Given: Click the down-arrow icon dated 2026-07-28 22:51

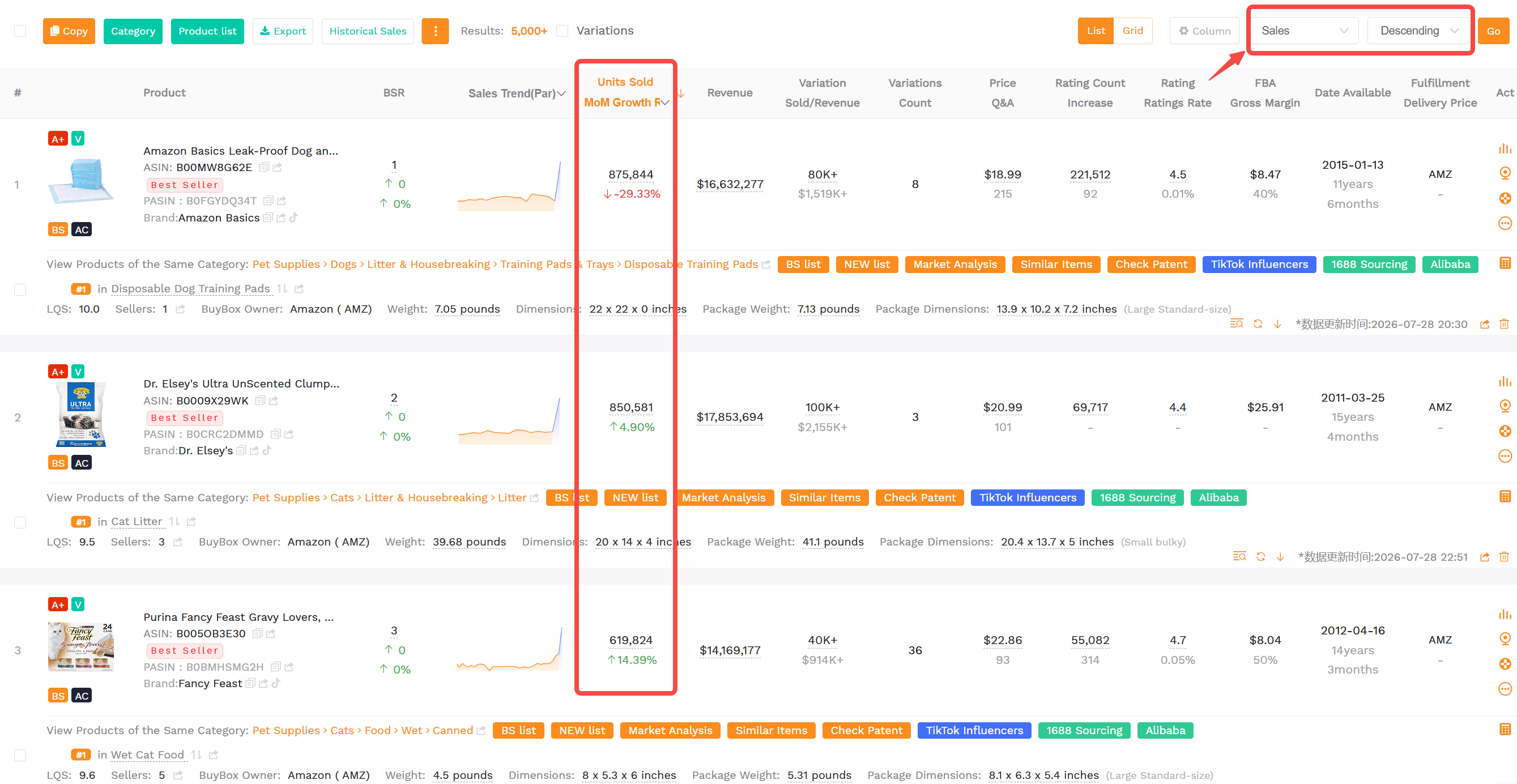Looking at the screenshot, I should pyautogui.click(x=1280, y=557).
